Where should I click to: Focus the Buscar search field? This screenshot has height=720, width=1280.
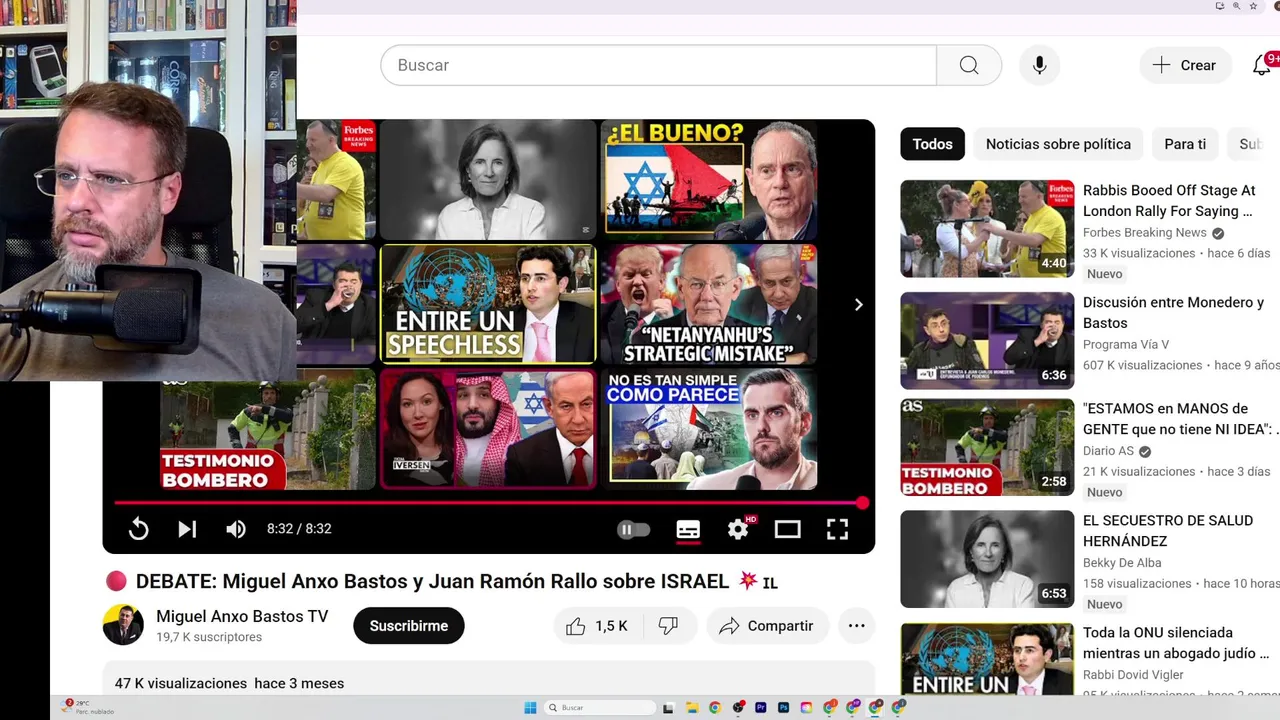click(658, 65)
